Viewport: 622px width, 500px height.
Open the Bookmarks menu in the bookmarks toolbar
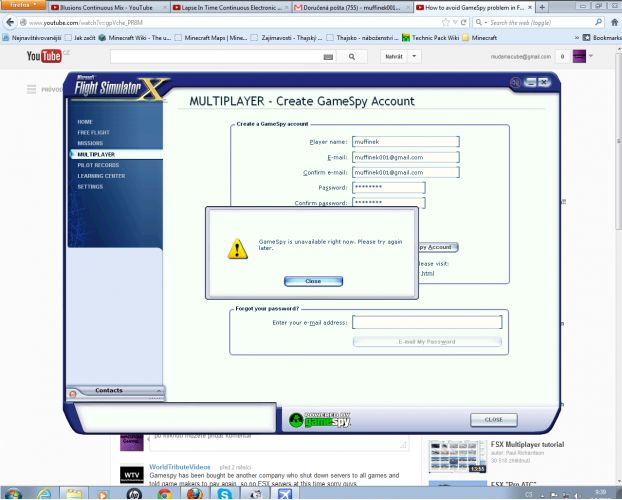point(602,38)
